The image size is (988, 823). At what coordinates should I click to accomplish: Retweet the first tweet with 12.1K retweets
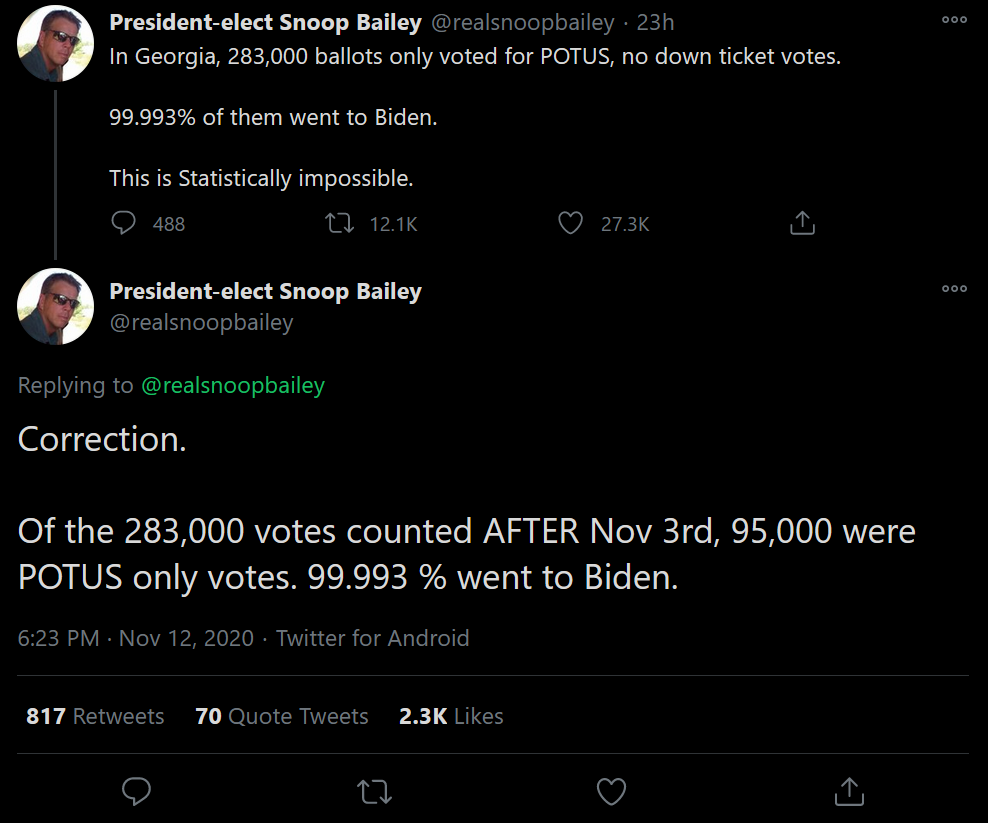(x=340, y=223)
